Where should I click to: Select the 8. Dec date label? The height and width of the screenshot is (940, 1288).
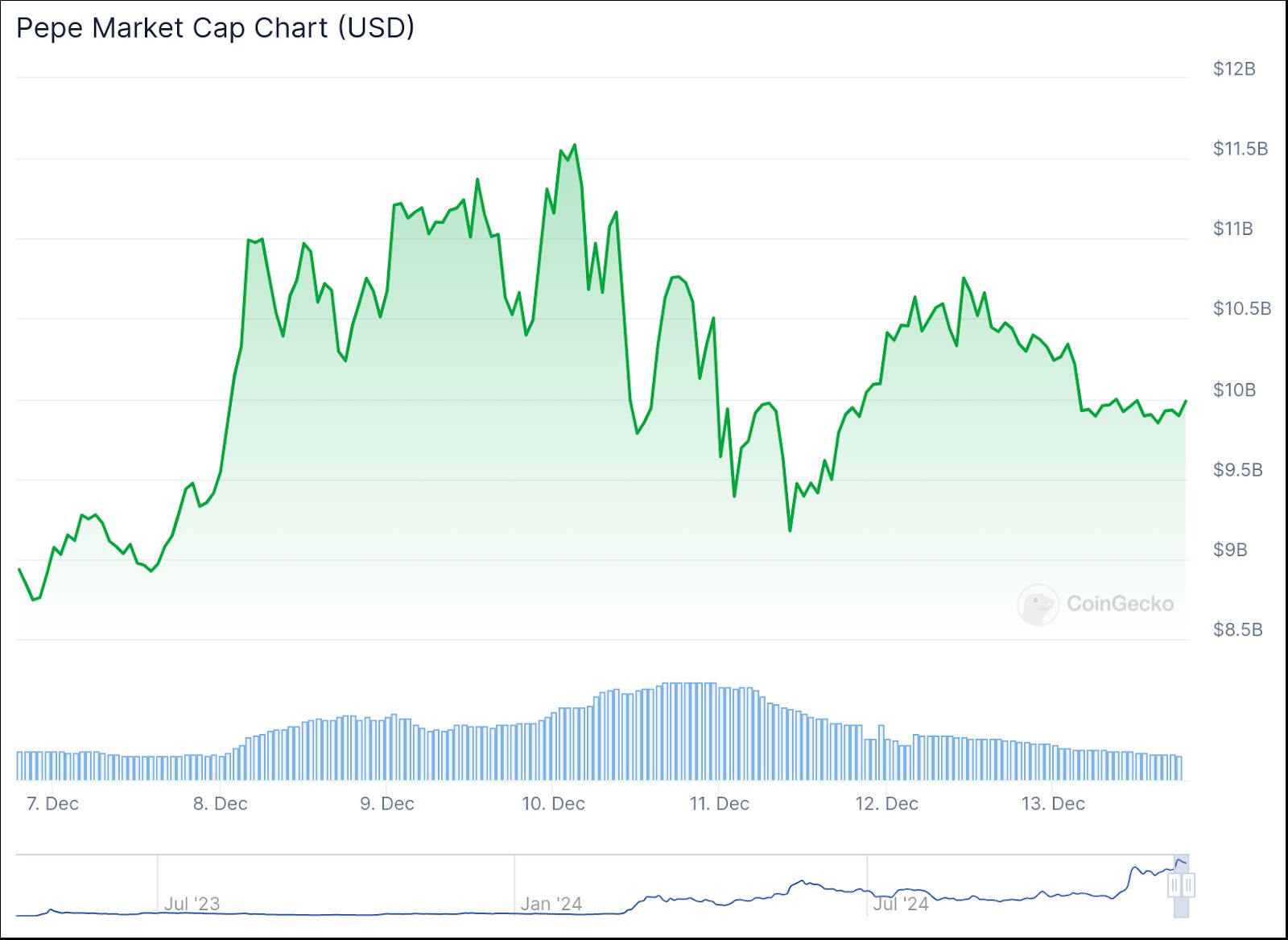click(x=220, y=803)
